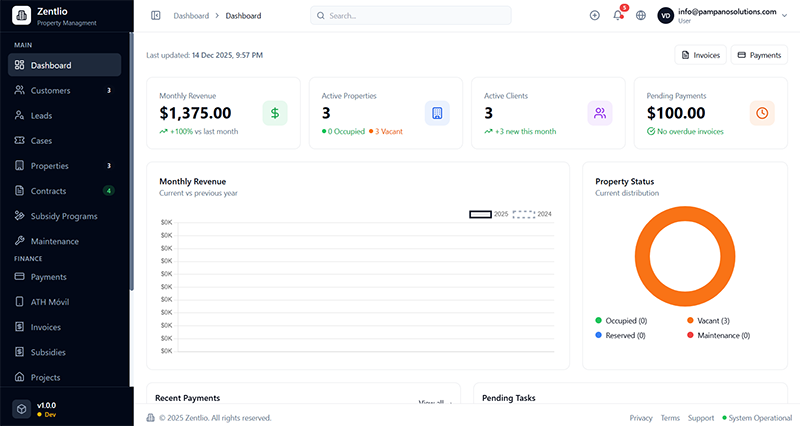The width and height of the screenshot is (800, 426).
Task: Open Leads in the sidebar
Action: click(64, 115)
